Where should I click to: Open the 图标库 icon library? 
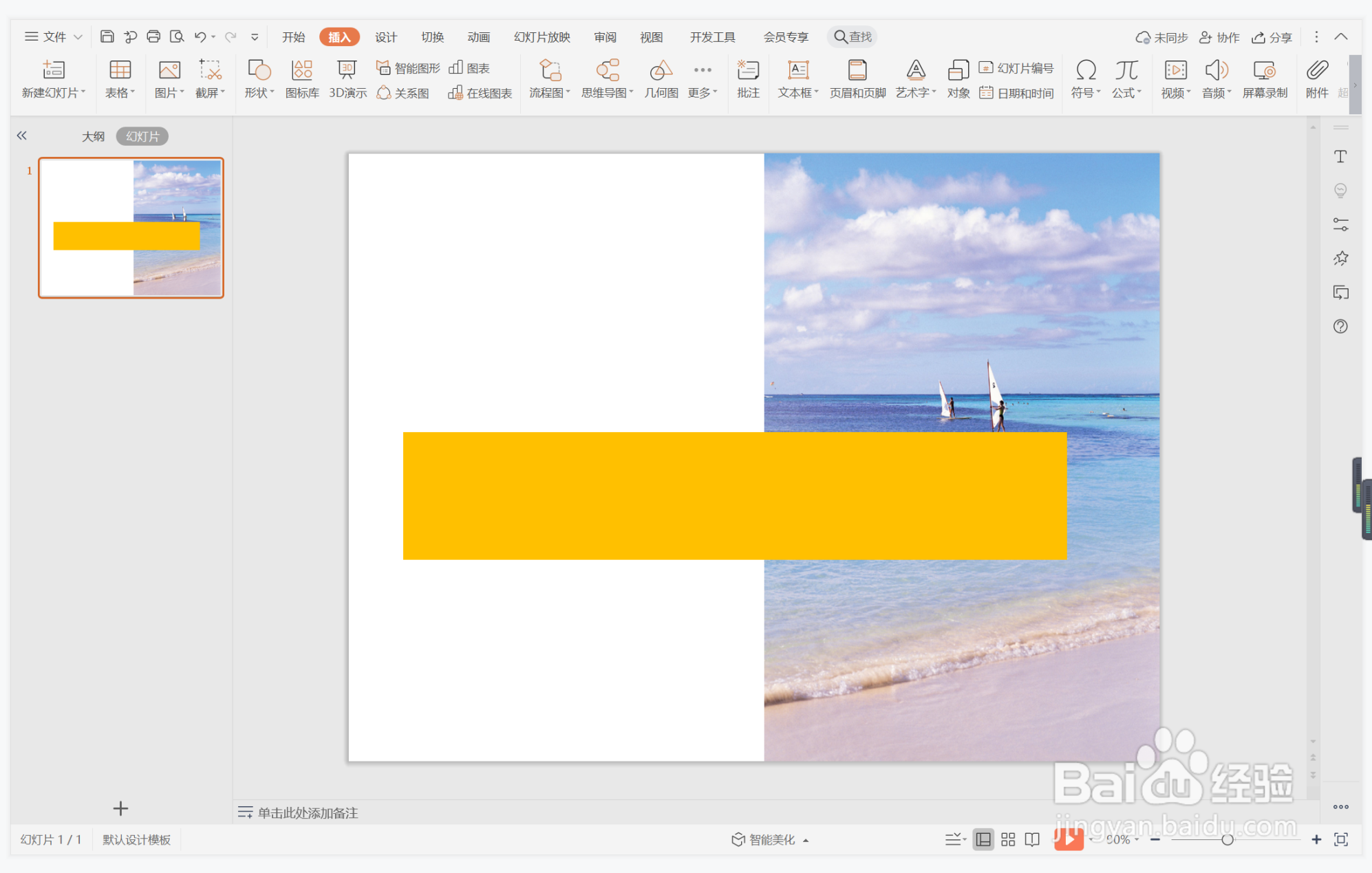pos(302,79)
